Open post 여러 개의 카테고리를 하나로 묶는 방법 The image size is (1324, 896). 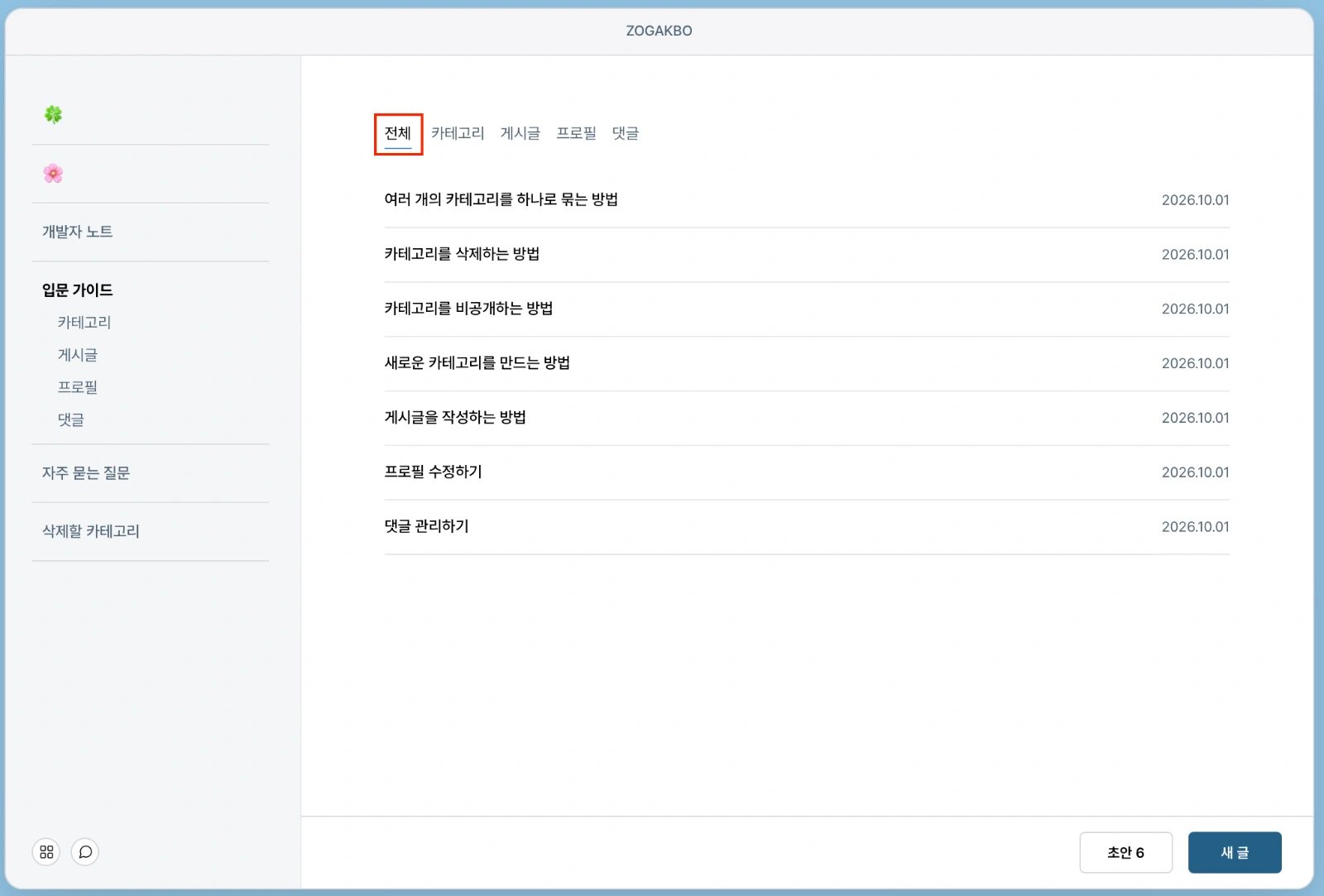click(807, 199)
